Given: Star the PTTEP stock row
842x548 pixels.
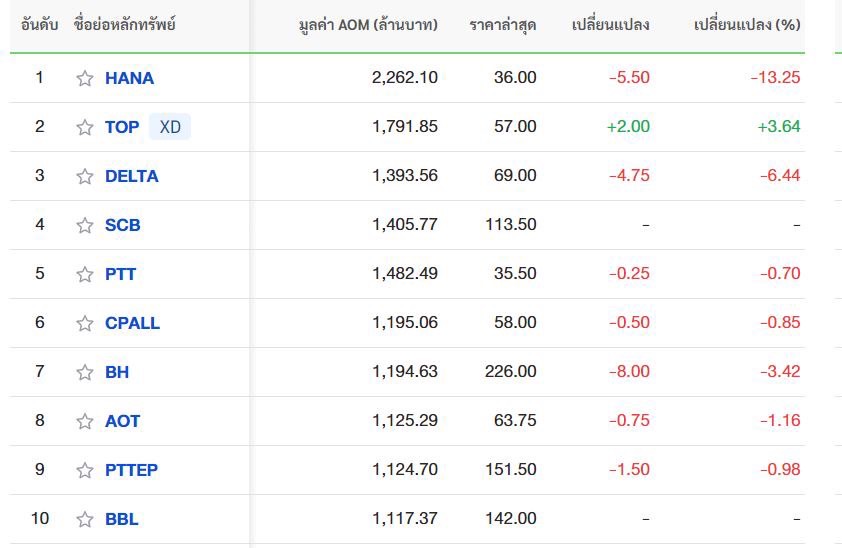Looking at the screenshot, I should 84,470.
